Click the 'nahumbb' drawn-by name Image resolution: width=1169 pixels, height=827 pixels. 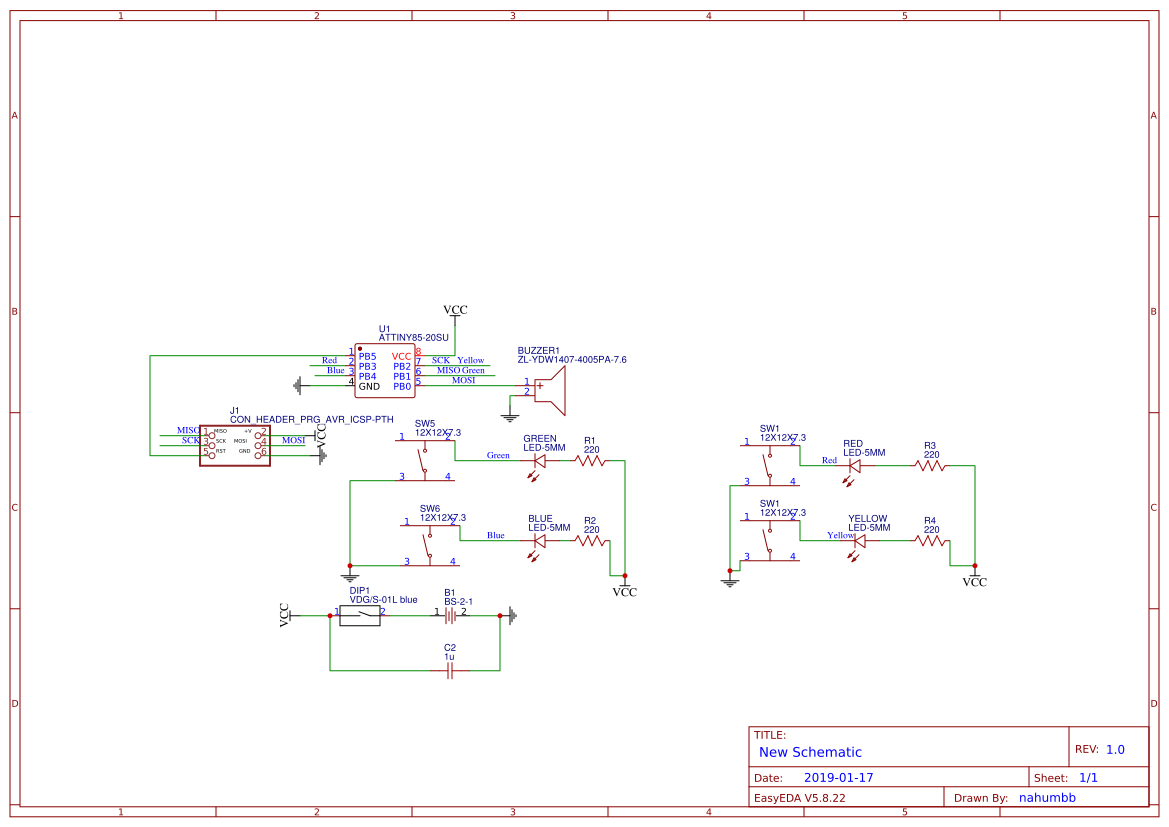[1047, 798]
